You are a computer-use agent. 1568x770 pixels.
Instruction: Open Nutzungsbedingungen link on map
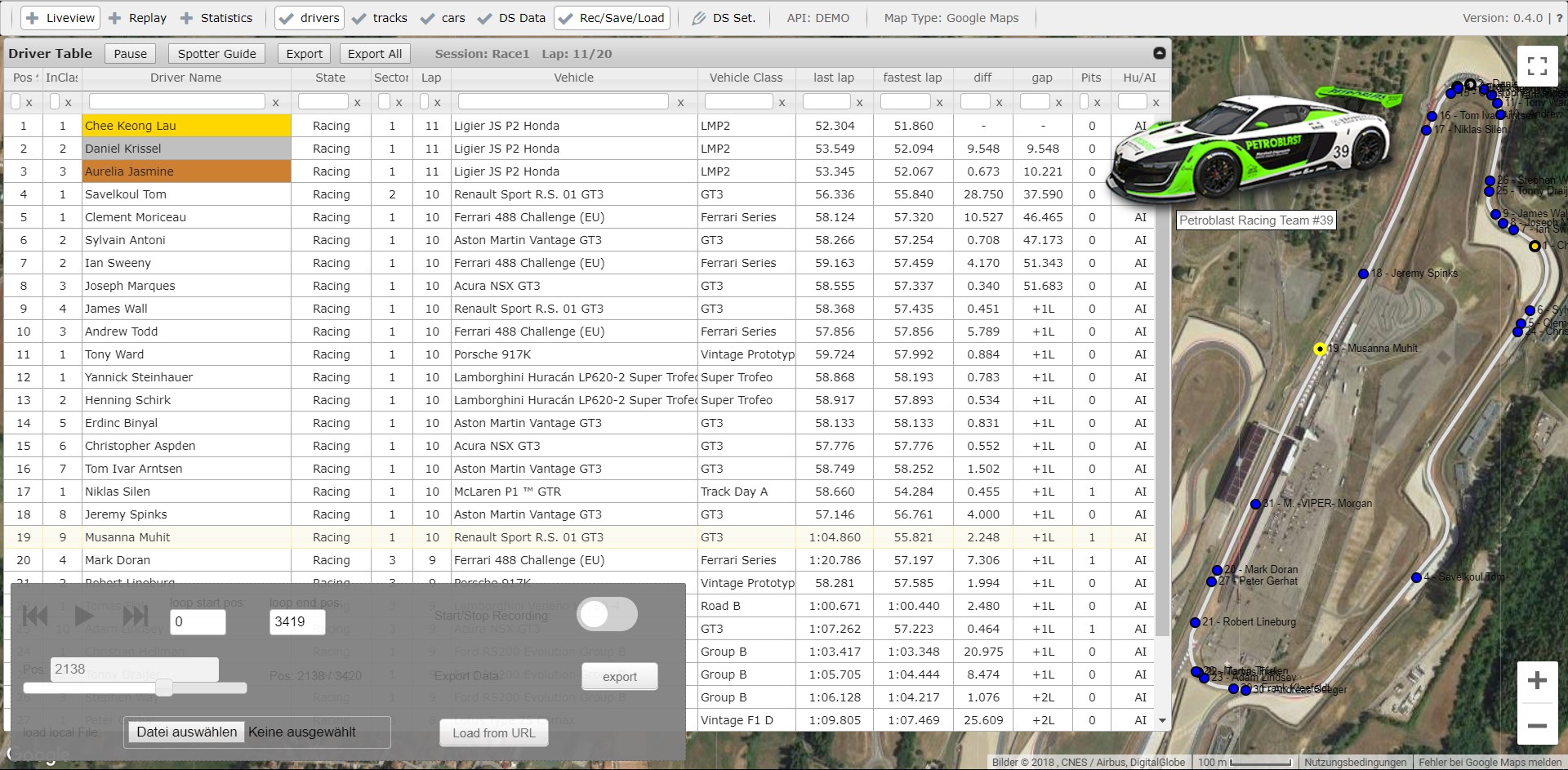[1356, 762]
